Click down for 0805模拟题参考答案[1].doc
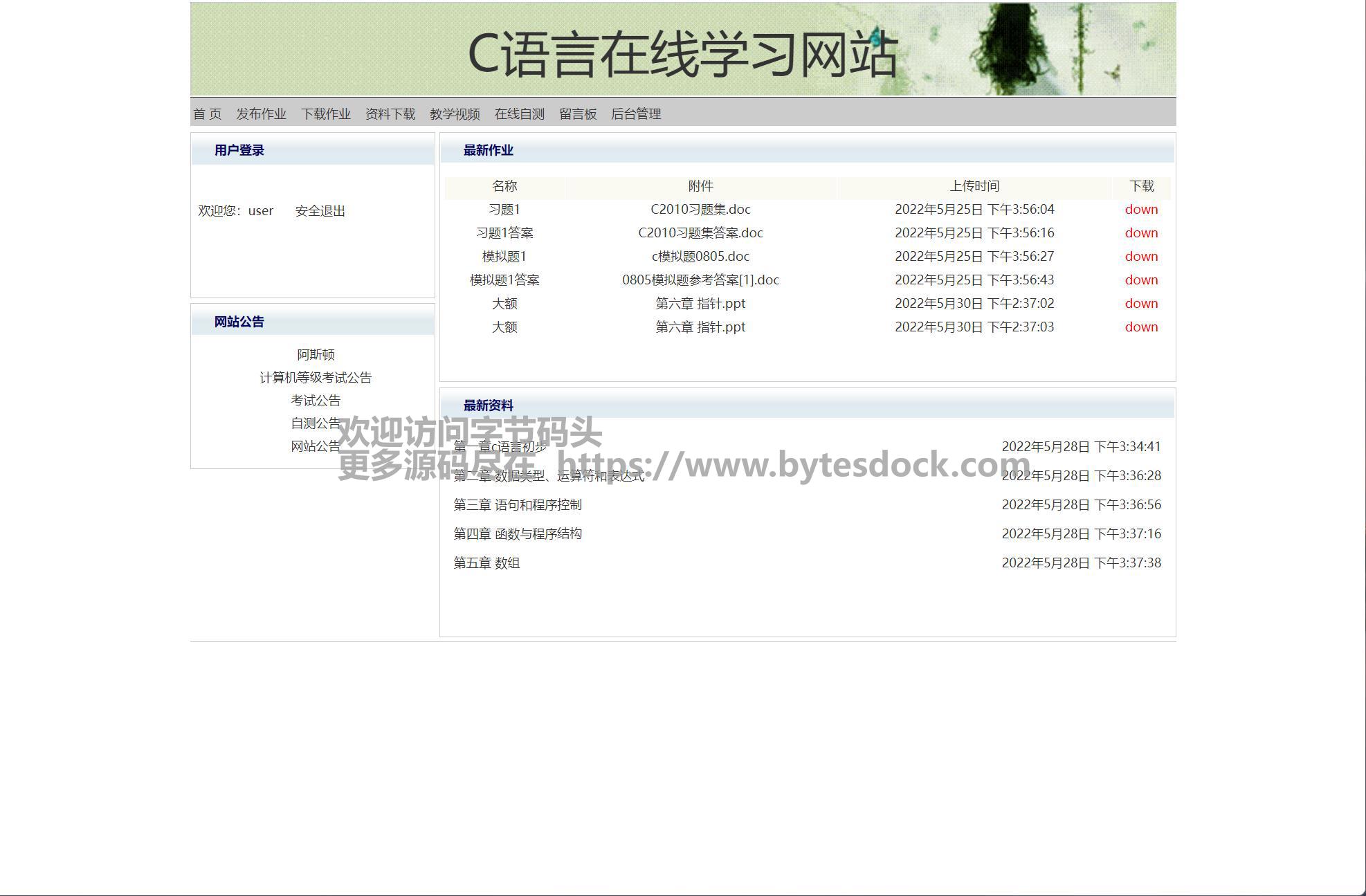The height and width of the screenshot is (896, 1366). (x=1141, y=280)
